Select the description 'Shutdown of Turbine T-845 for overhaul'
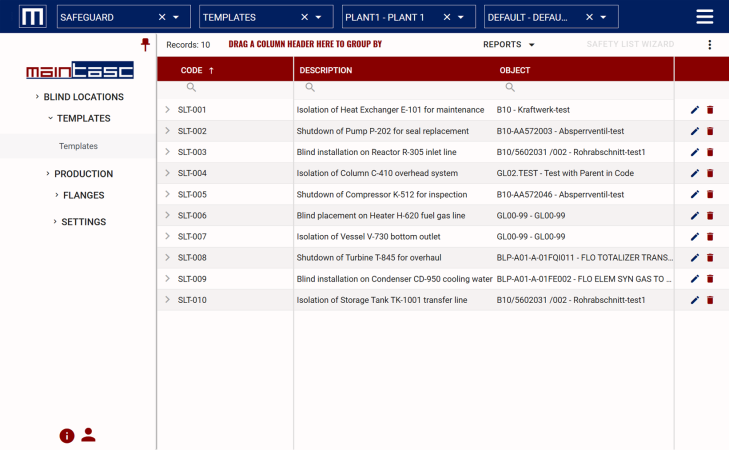This screenshot has width=729, height=450. (369, 258)
